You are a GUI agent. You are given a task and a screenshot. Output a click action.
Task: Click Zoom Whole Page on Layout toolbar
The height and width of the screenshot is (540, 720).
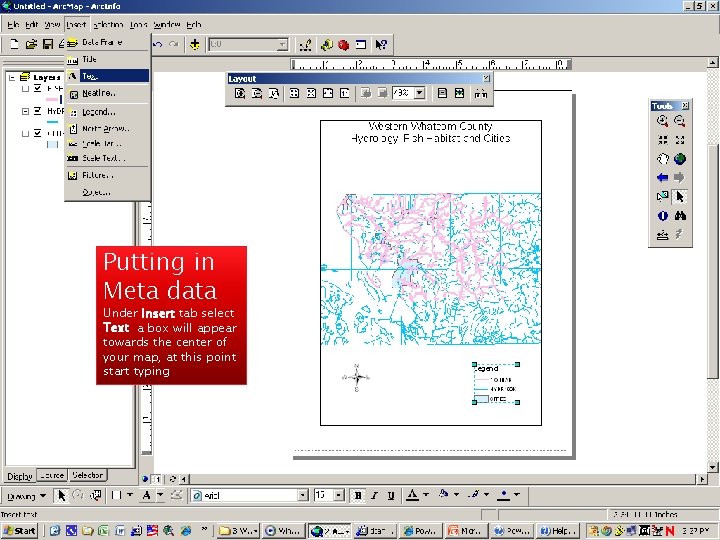click(328, 93)
